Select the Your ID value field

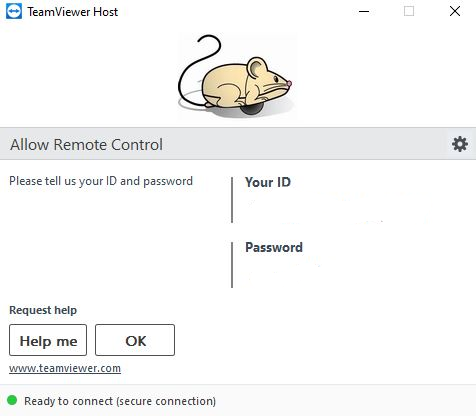click(x=337, y=207)
